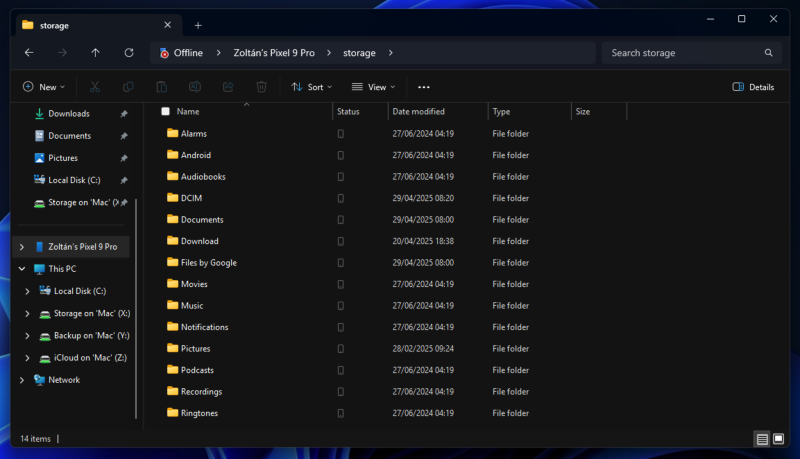Expand Zoltán's Pixel 9 Pro node
Image resolution: width=800 pixels, height=459 pixels.
point(21,247)
